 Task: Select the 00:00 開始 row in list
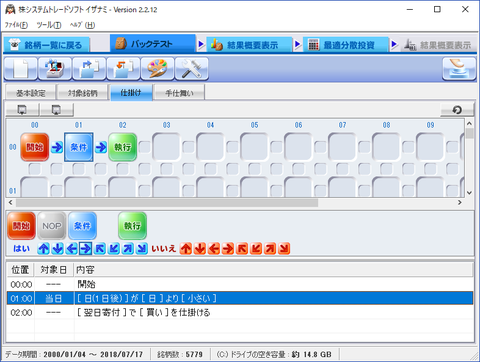(240, 284)
